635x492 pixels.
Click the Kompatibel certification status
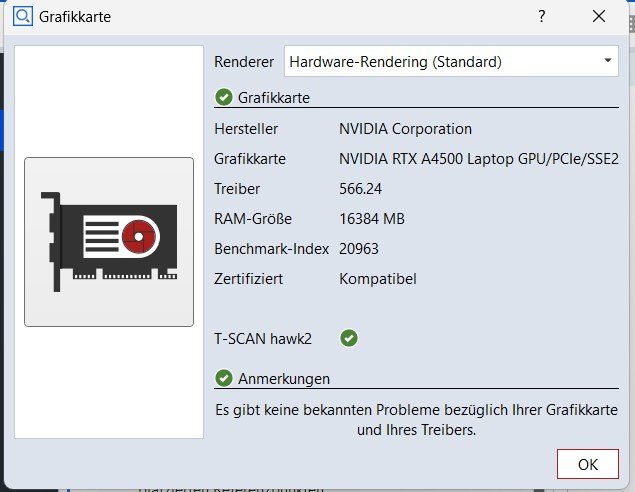(378, 279)
